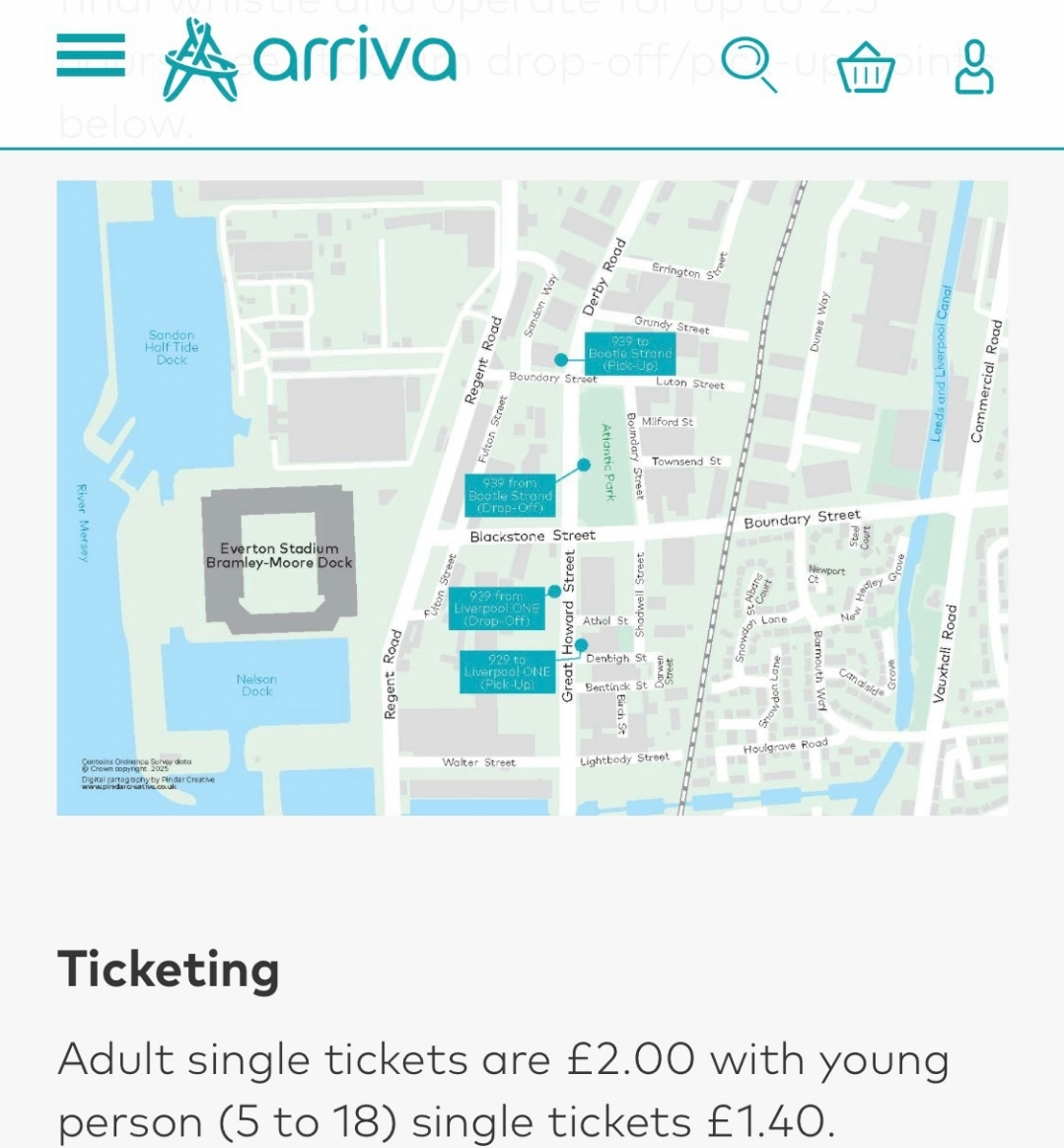Click the Atlantic Park drop-off stop dot
Image resolution: width=1064 pixels, height=1148 pixels.
[x=584, y=465]
